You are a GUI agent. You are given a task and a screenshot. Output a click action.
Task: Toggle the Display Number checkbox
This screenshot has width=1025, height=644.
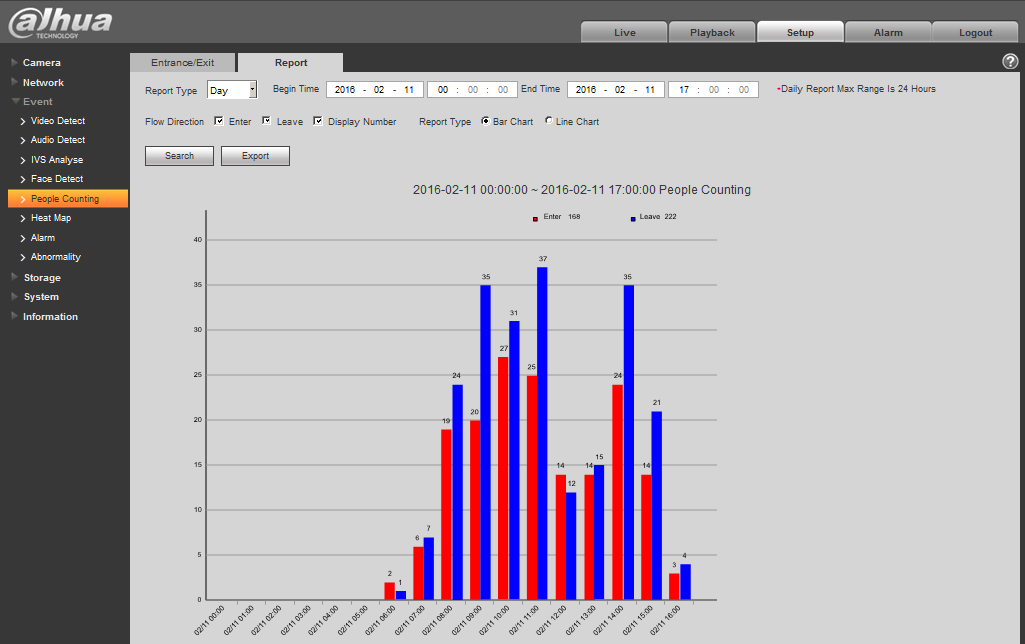pyautogui.click(x=318, y=122)
